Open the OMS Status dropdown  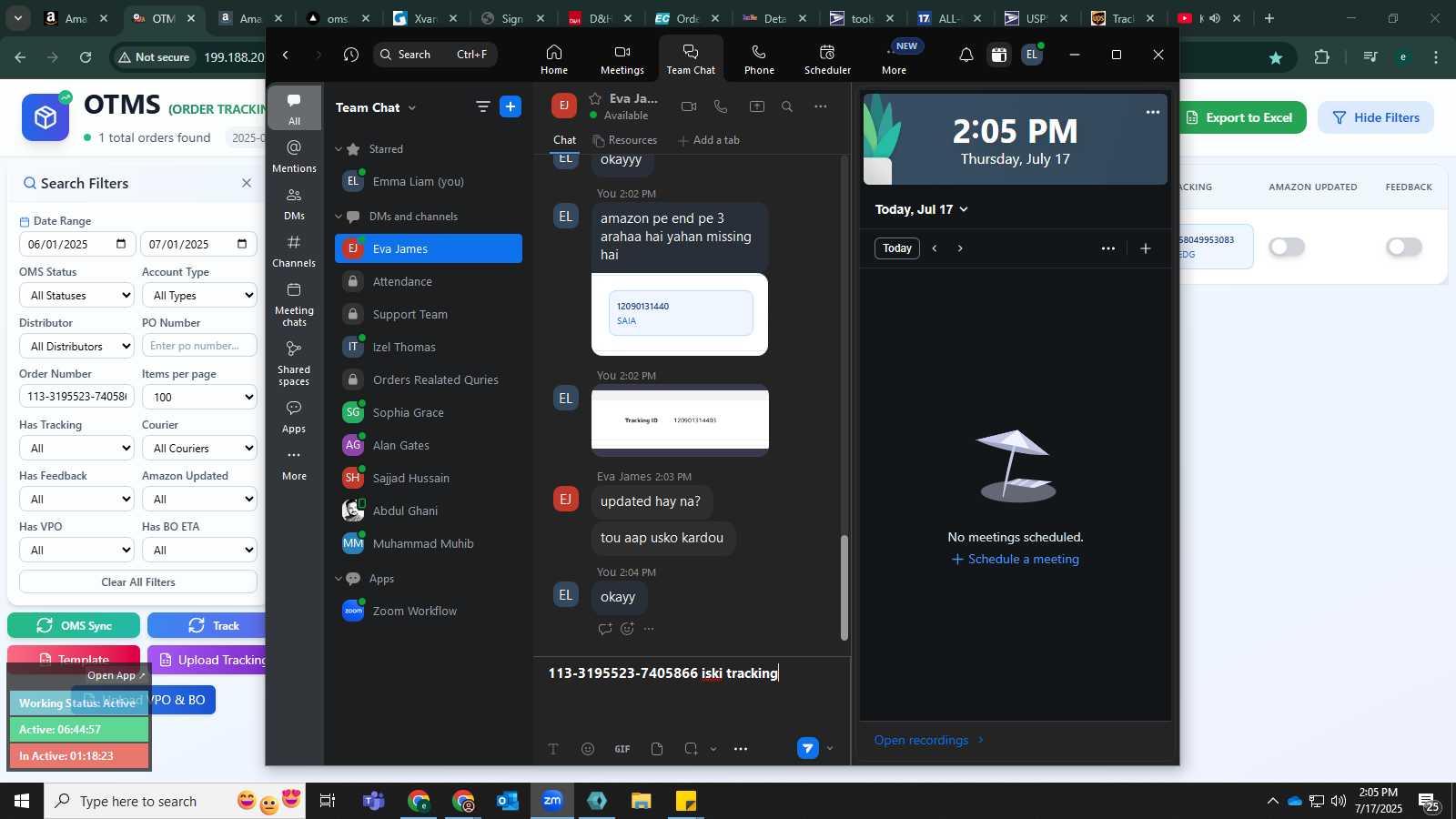point(76,296)
